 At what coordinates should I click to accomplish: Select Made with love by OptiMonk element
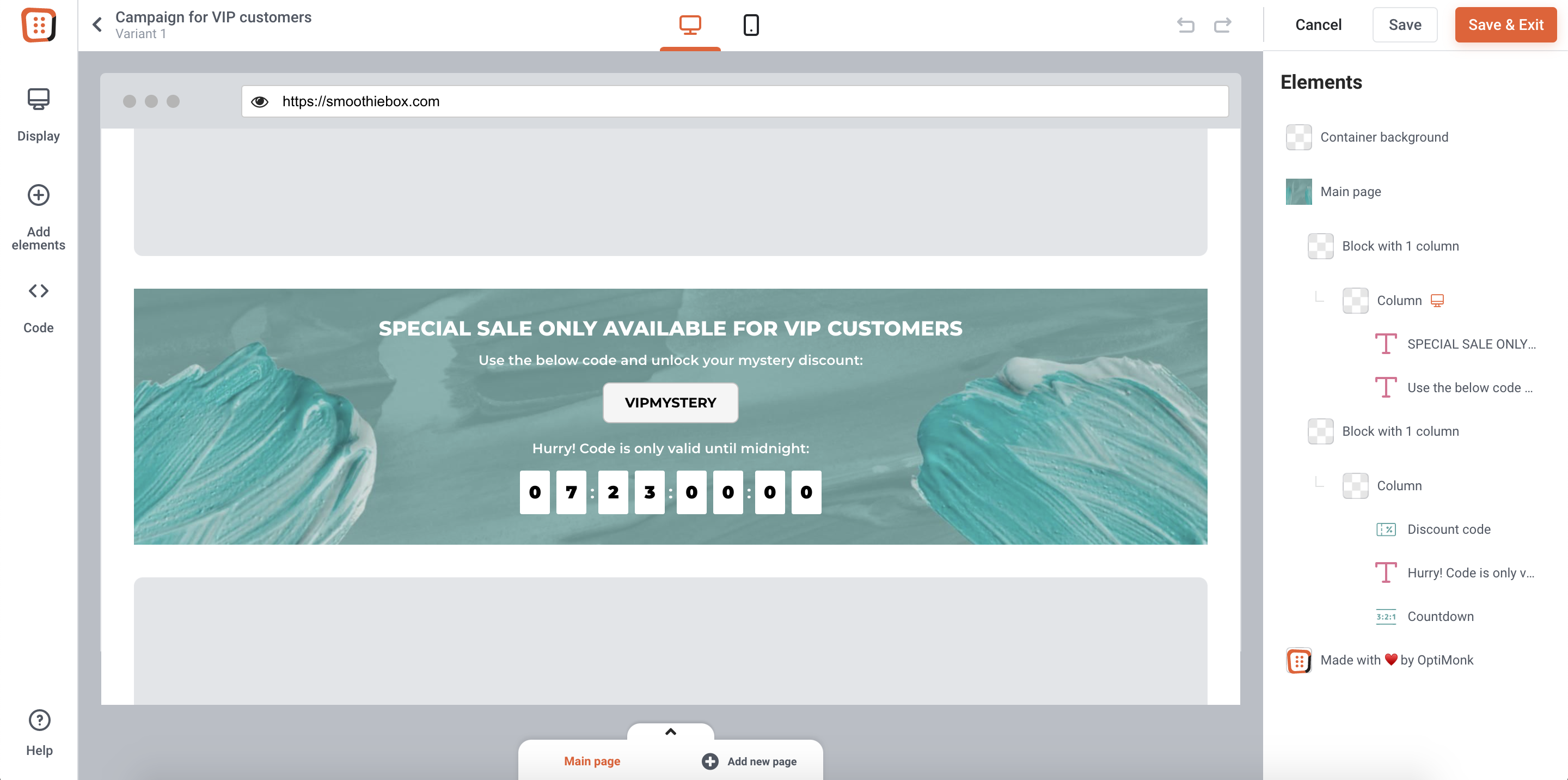tap(1396, 661)
